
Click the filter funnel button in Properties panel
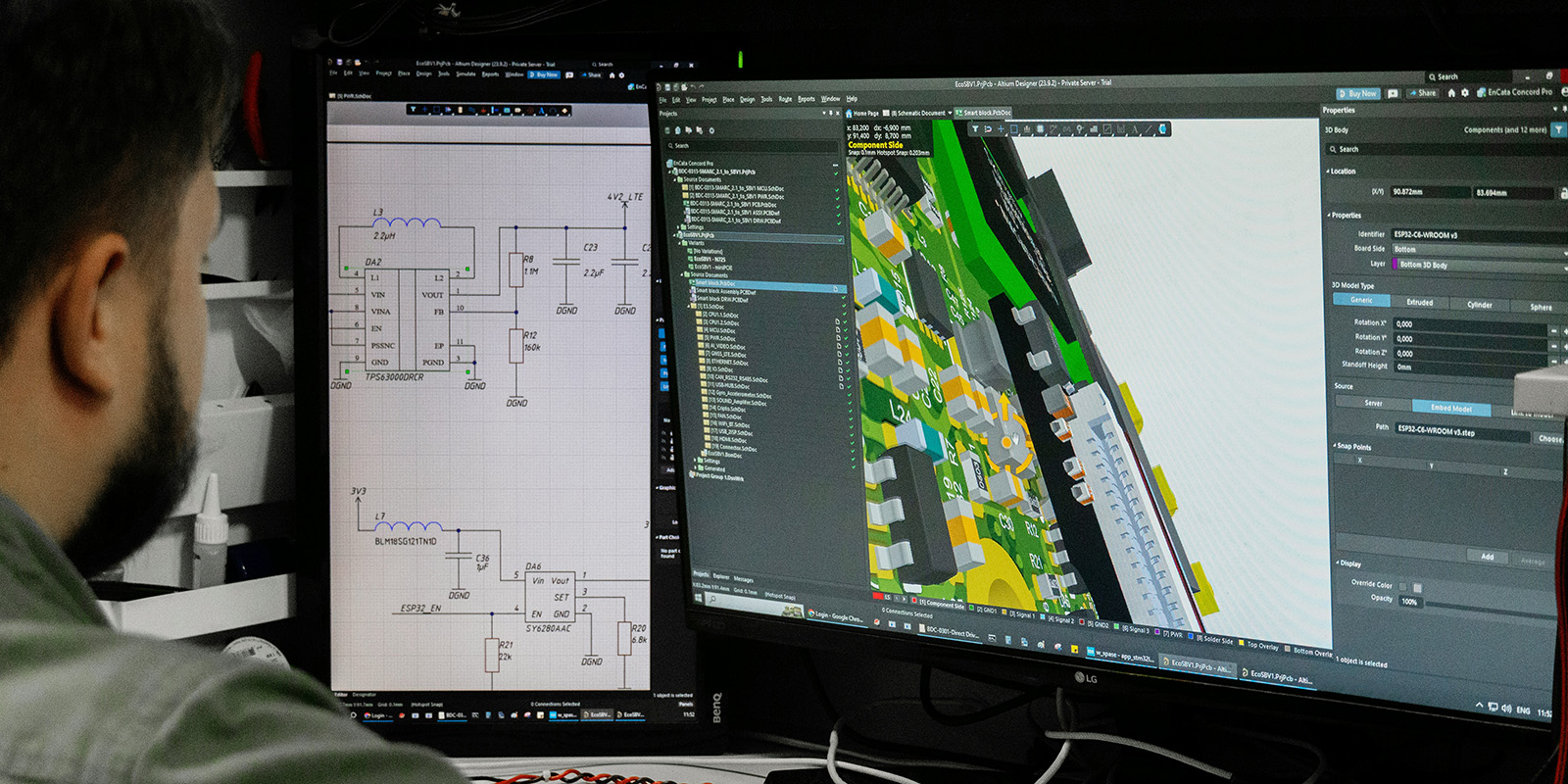click(x=1557, y=130)
